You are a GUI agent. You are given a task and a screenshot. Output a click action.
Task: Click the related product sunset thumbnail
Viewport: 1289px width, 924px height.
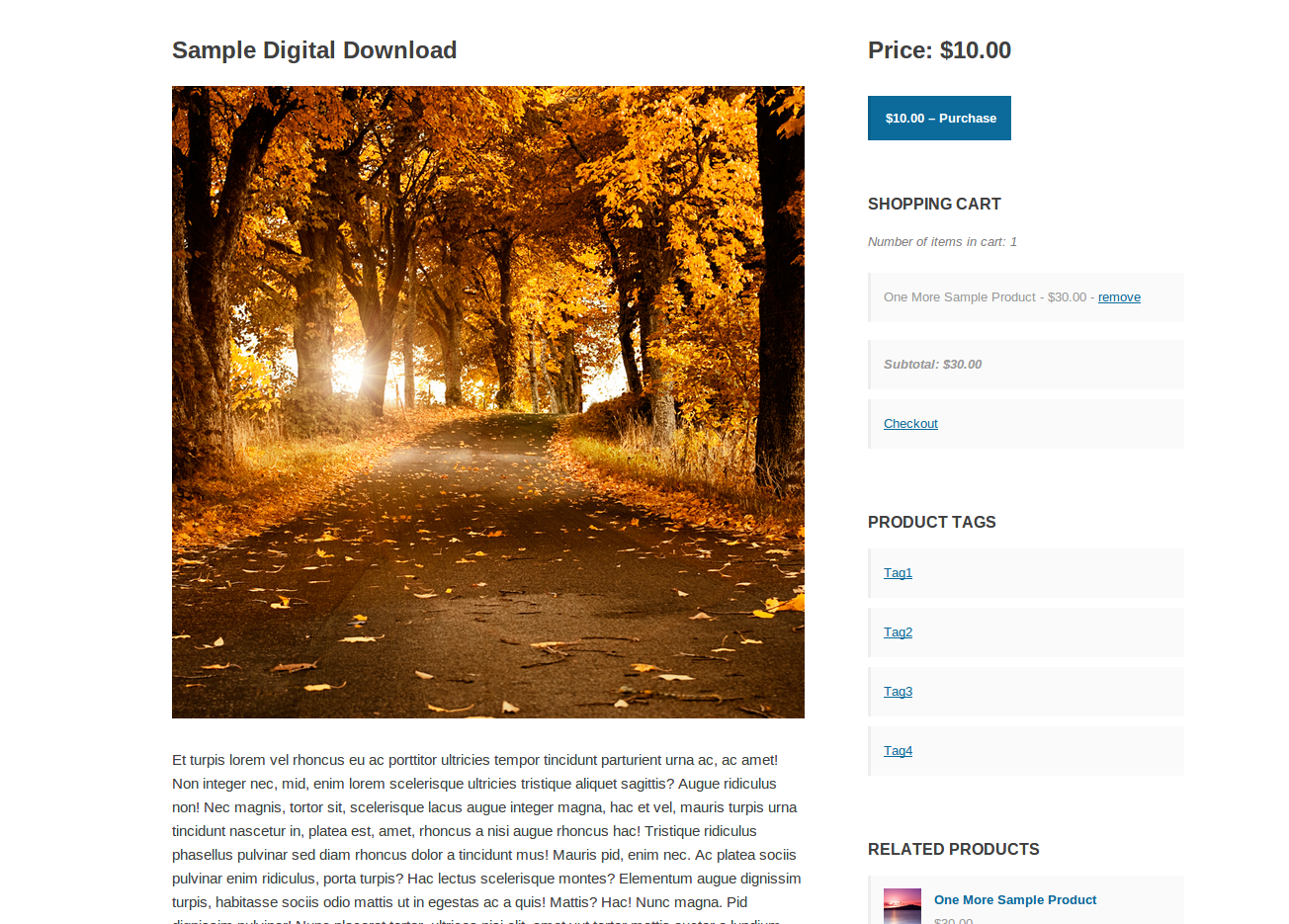tap(902, 906)
